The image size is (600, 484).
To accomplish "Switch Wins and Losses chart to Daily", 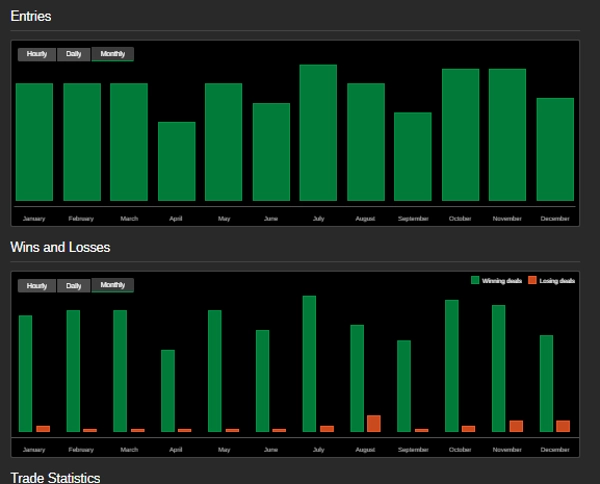I will (73, 285).
